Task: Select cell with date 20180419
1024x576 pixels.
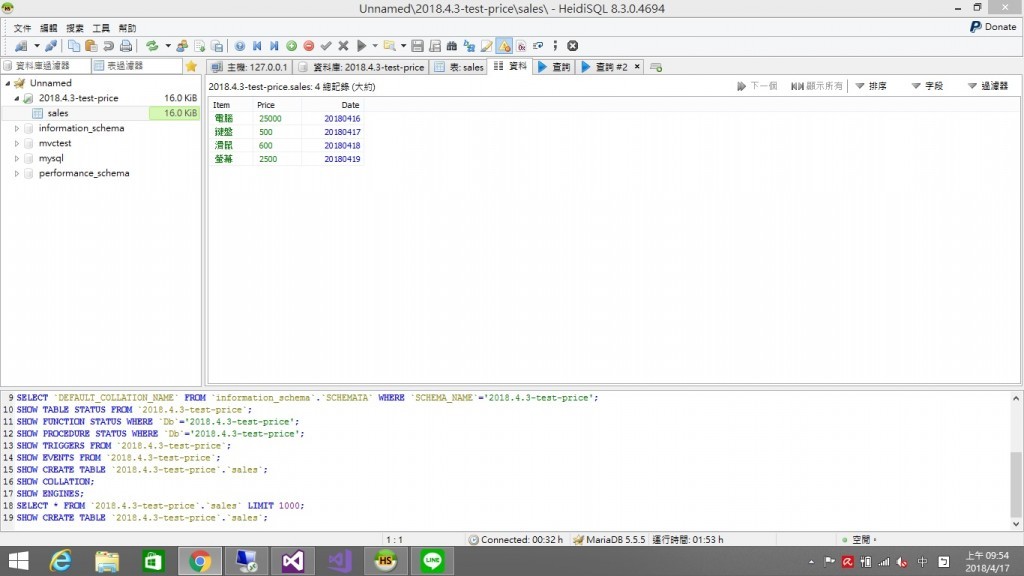Action: (332, 159)
